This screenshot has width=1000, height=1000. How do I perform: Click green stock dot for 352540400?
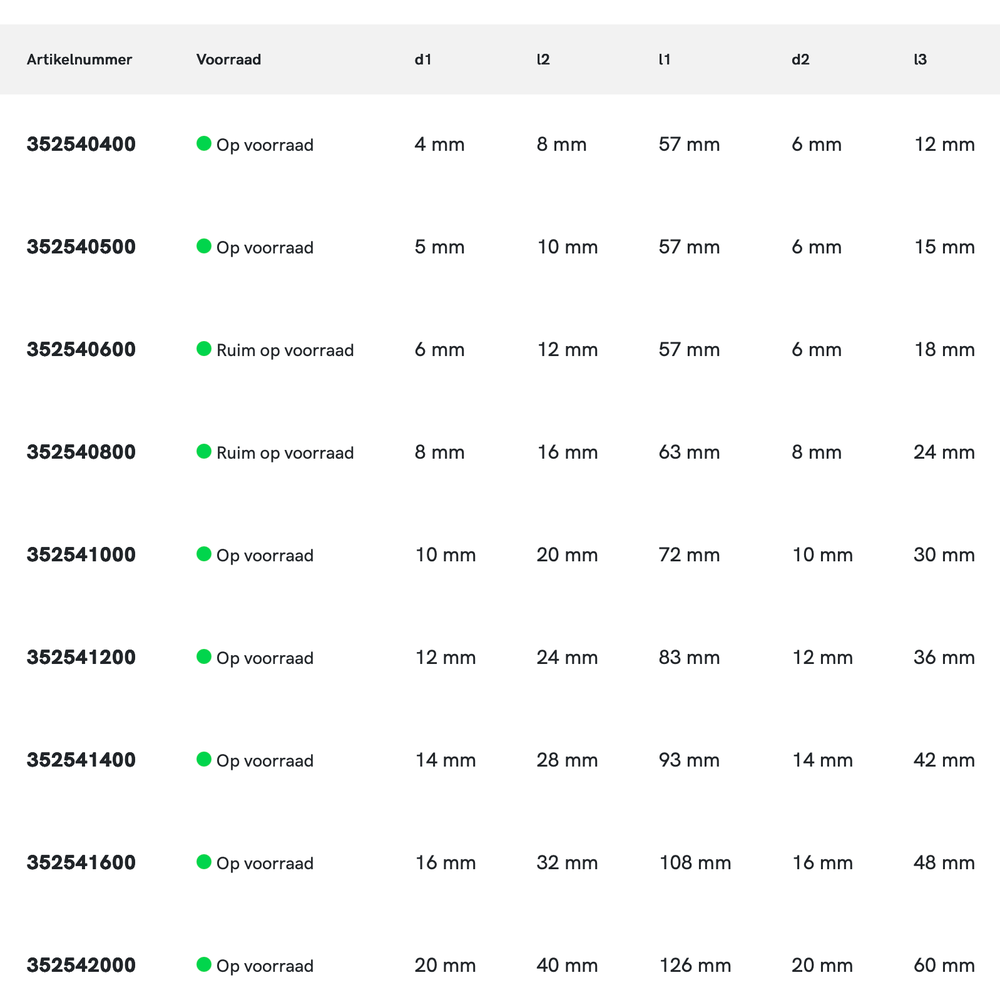[204, 144]
